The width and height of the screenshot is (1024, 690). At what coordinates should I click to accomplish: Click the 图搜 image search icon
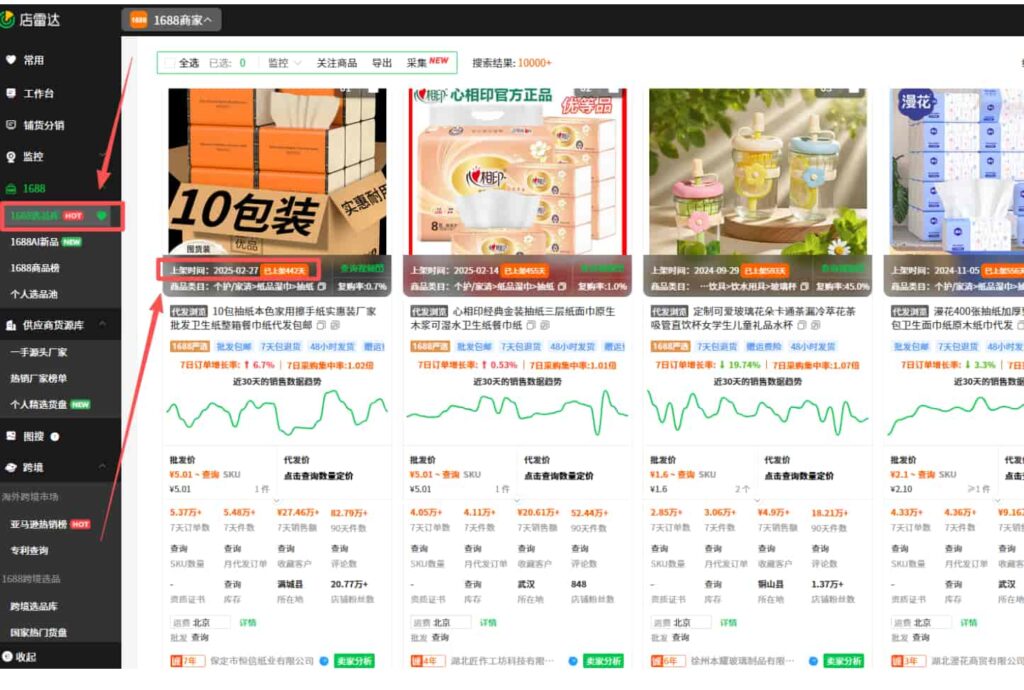(x=11, y=436)
